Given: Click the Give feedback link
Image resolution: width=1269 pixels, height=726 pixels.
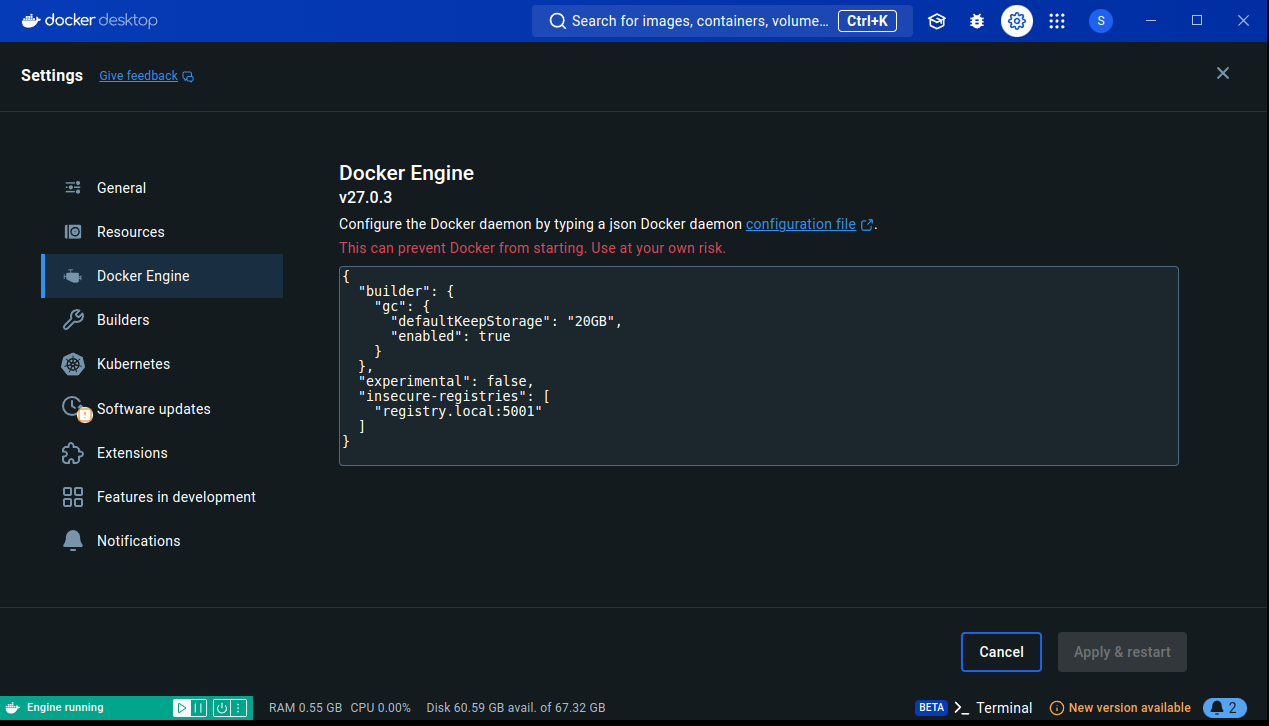Looking at the screenshot, I should [138, 76].
